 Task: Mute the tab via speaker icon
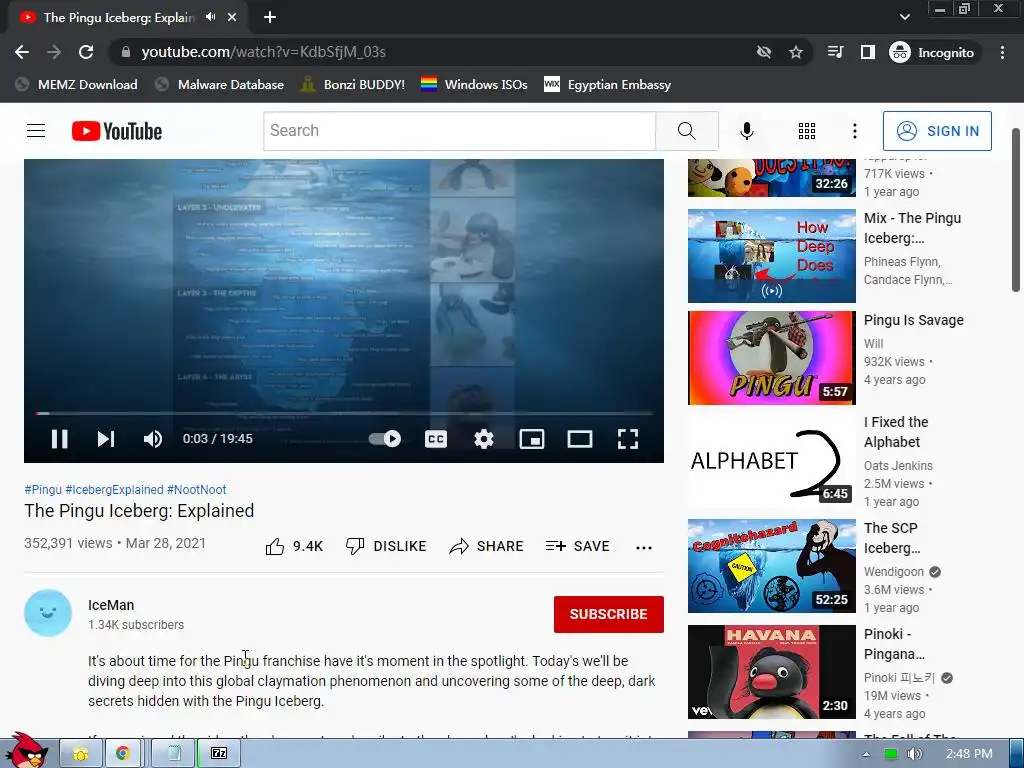pos(210,17)
